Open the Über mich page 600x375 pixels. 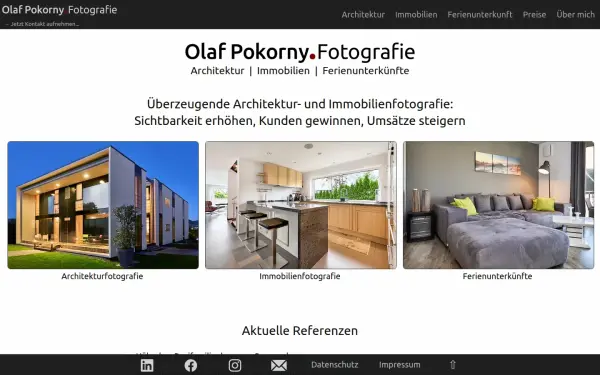pos(576,15)
